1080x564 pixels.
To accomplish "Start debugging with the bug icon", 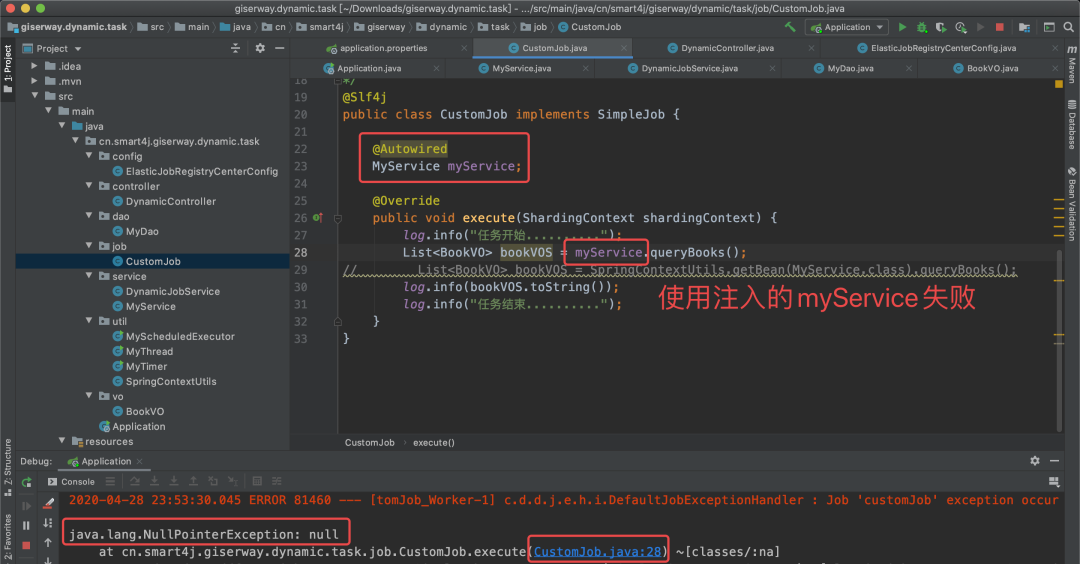I will click(922, 27).
